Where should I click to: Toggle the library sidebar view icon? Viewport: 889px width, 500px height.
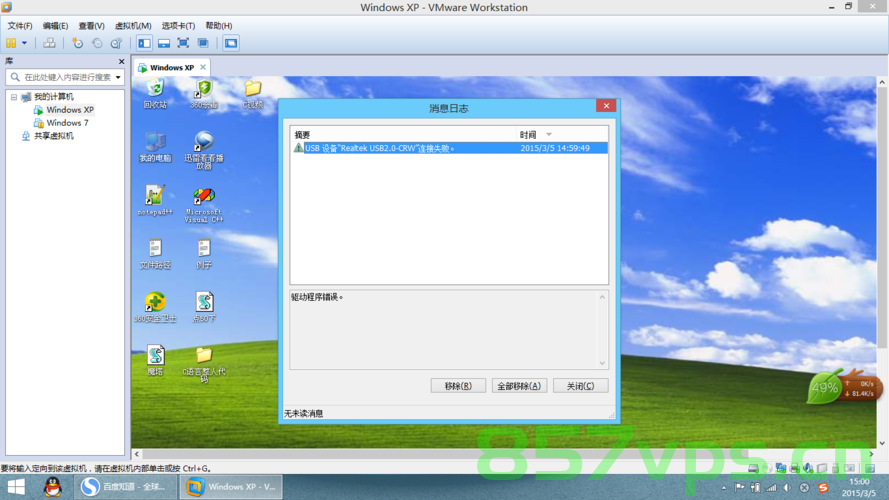(x=145, y=43)
